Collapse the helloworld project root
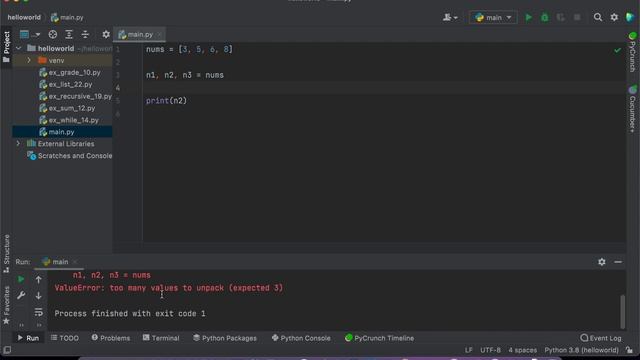 [x=18, y=49]
